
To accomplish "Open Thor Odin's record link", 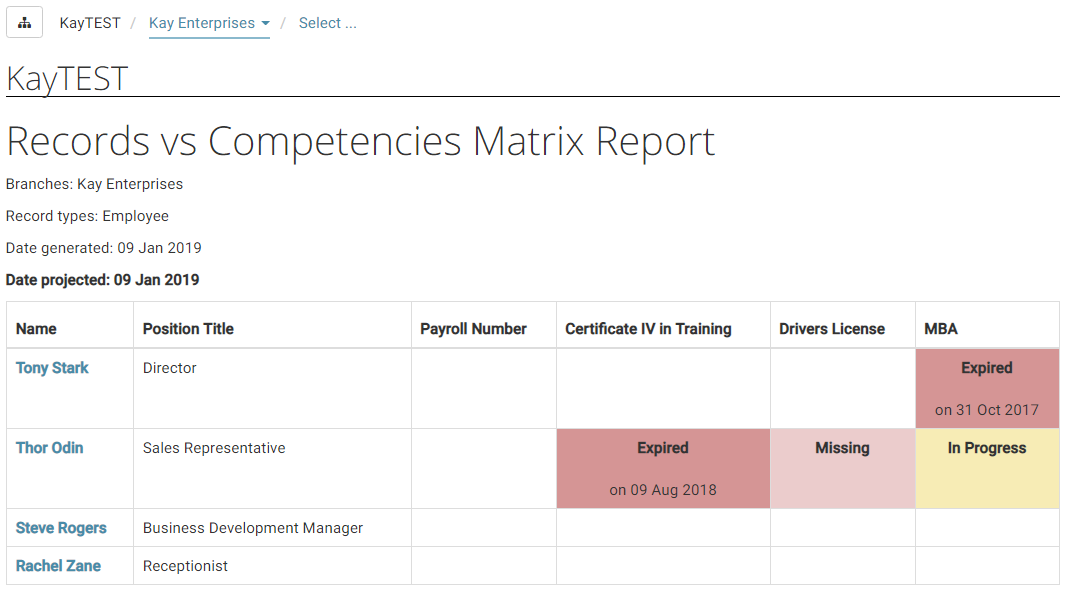I will pos(50,448).
